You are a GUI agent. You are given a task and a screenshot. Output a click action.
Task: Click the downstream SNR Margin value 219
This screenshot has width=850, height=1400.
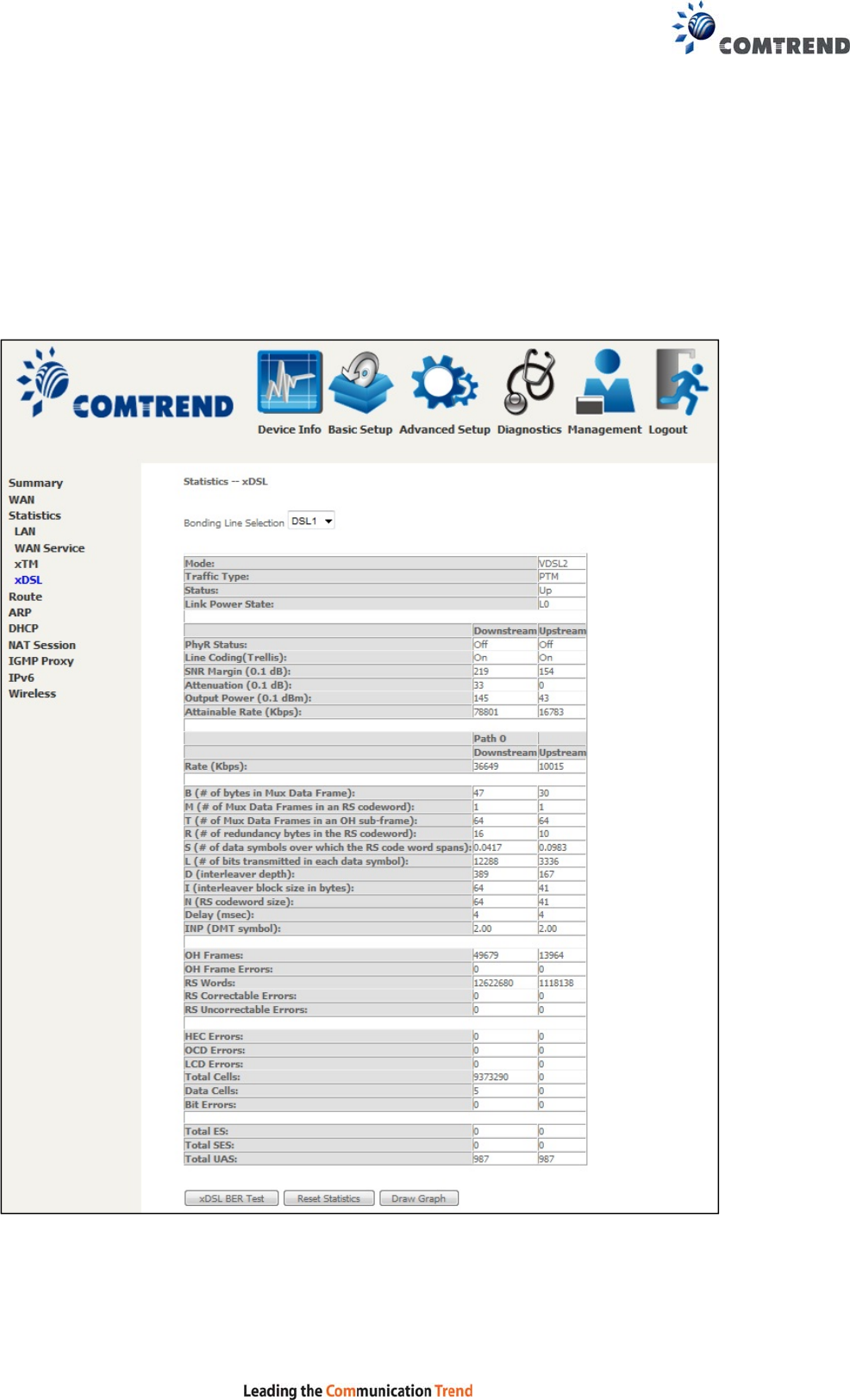coord(481,672)
